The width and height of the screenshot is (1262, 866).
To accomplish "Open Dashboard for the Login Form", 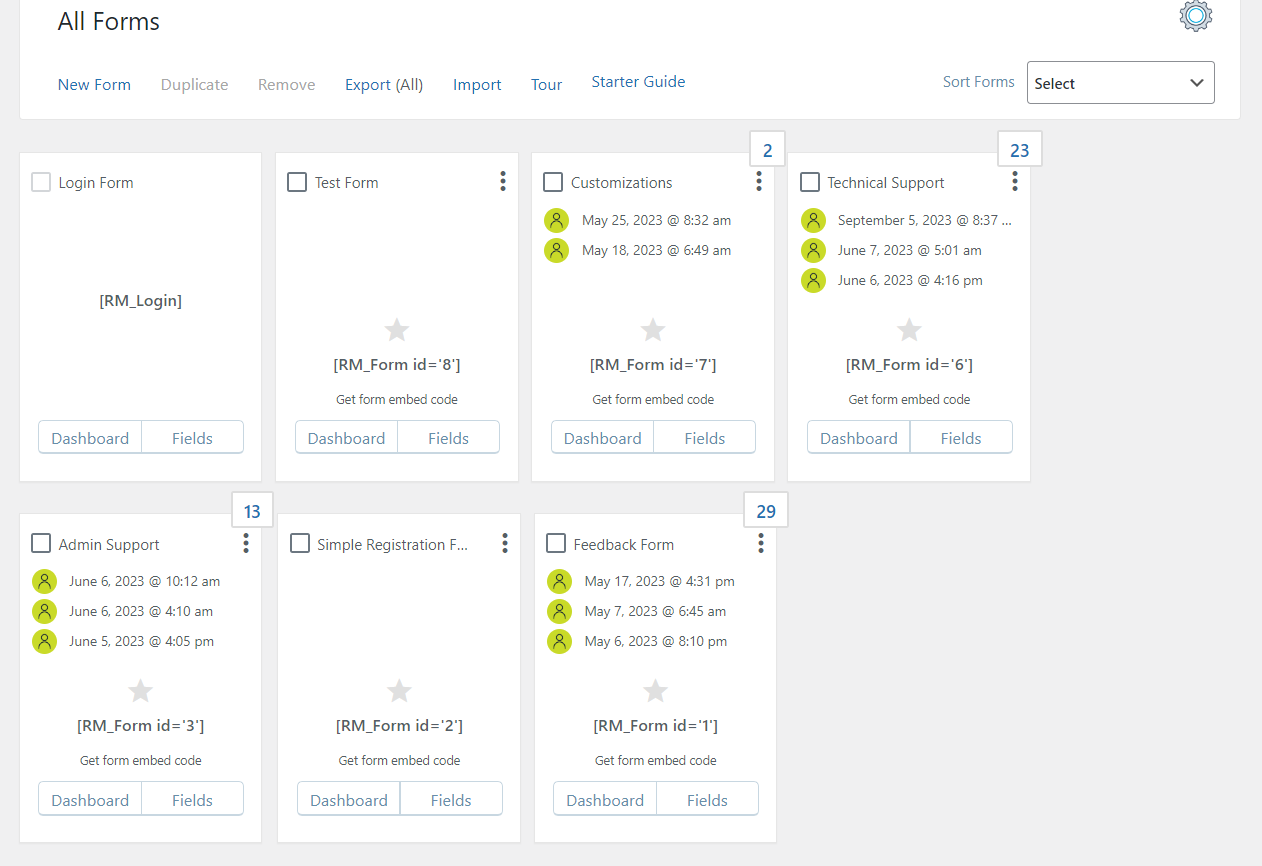I will click(x=90, y=438).
